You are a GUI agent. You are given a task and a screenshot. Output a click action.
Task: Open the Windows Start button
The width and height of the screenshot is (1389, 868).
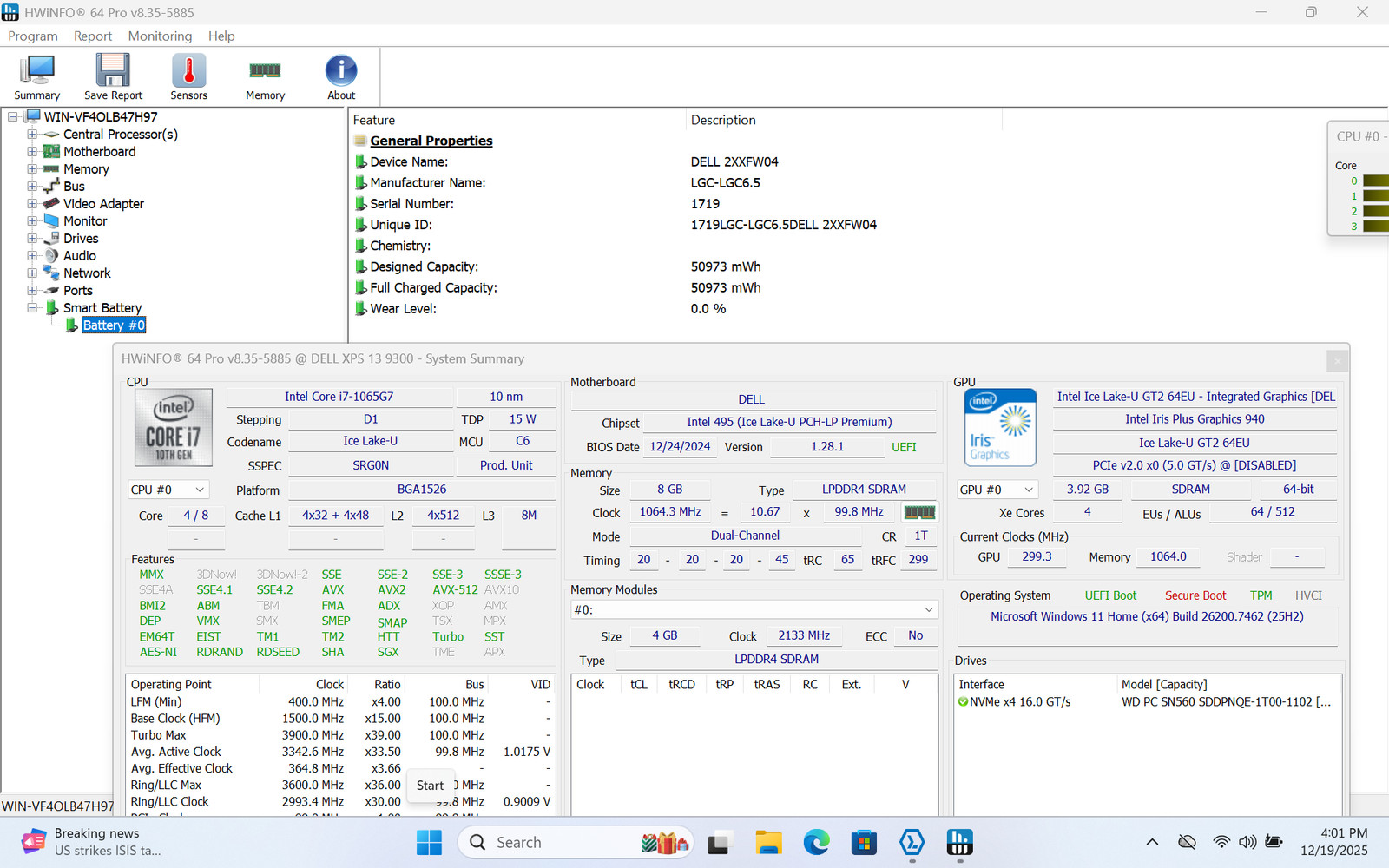click(429, 842)
